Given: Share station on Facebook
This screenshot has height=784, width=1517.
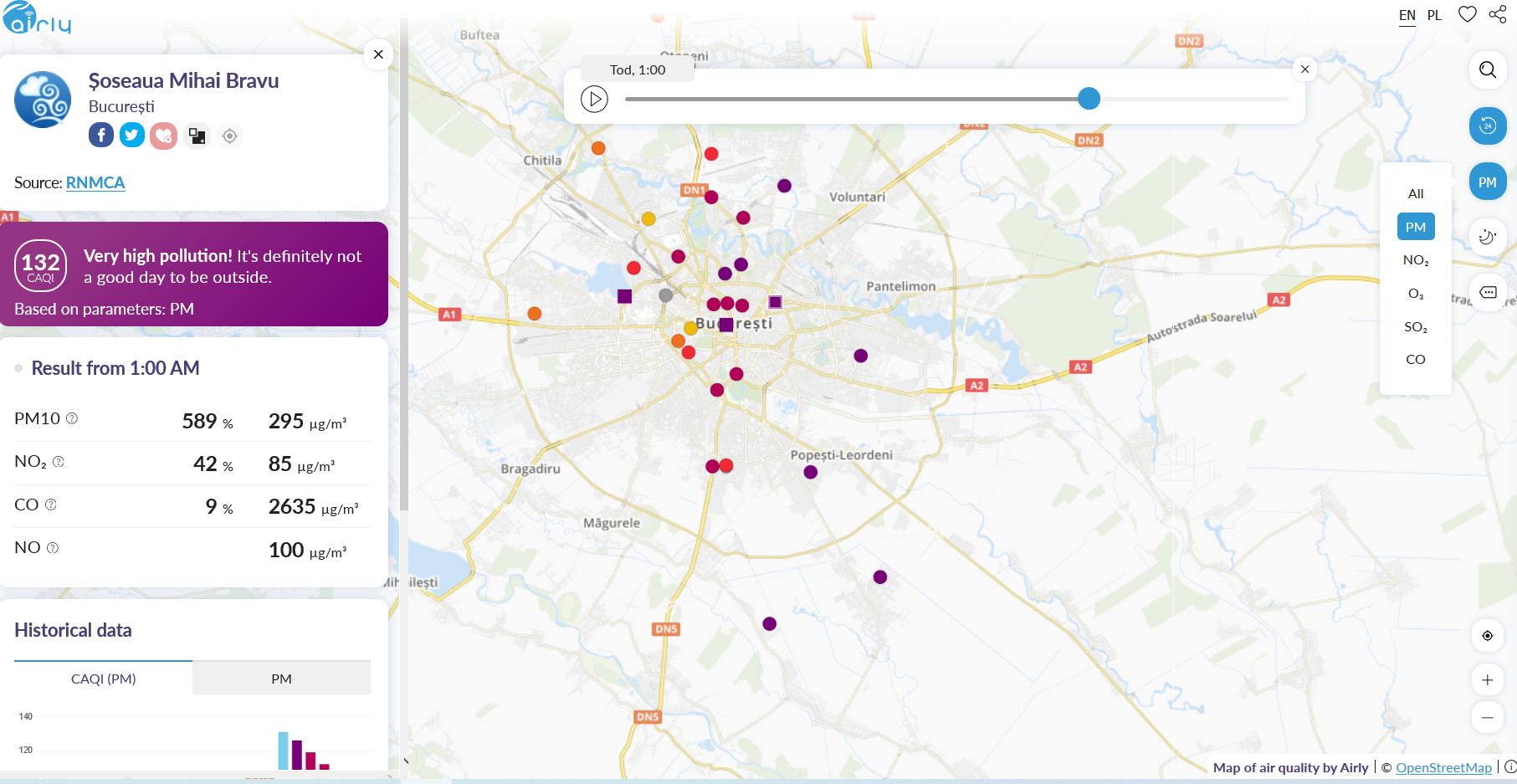Looking at the screenshot, I should click(x=101, y=135).
